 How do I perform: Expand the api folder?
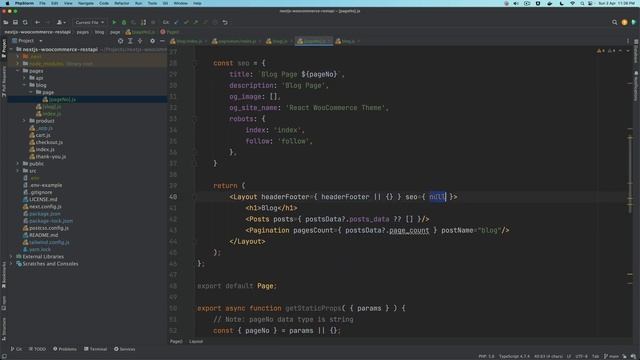coord(24,78)
